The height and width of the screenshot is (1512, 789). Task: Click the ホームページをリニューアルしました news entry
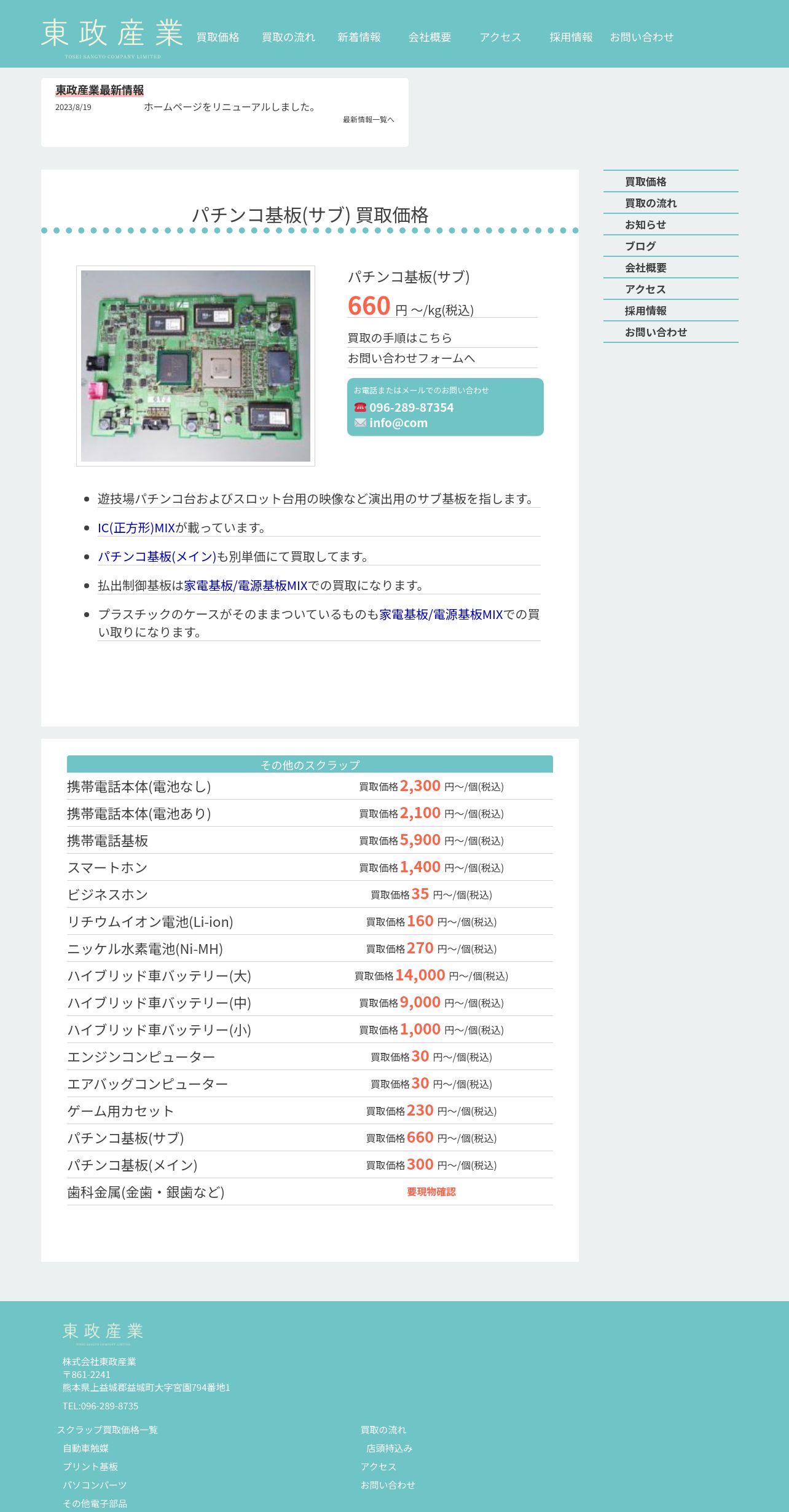point(231,107)
